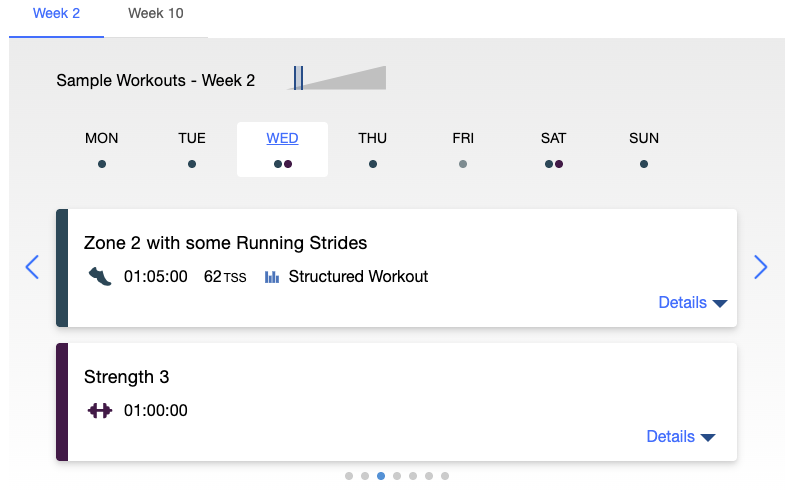Image resolution: width=785 pixels, height=491 pixels.
Task: Select the Week 2 tab
Action: pyautogui.click(x=57, y=15)
